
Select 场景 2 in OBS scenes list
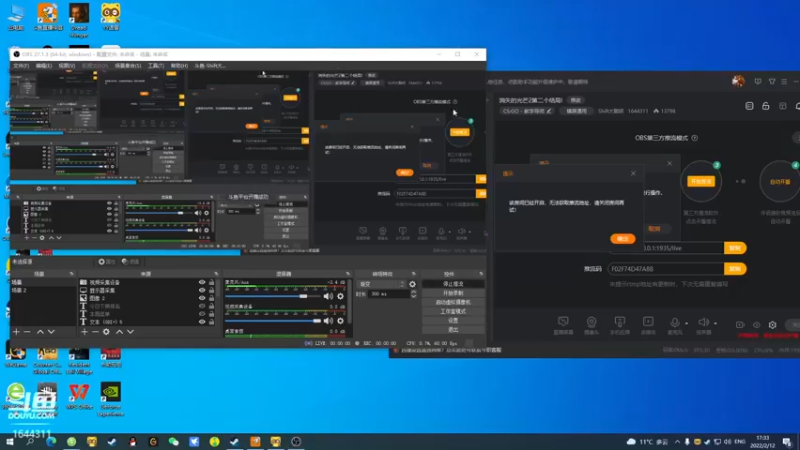(43, 290)
